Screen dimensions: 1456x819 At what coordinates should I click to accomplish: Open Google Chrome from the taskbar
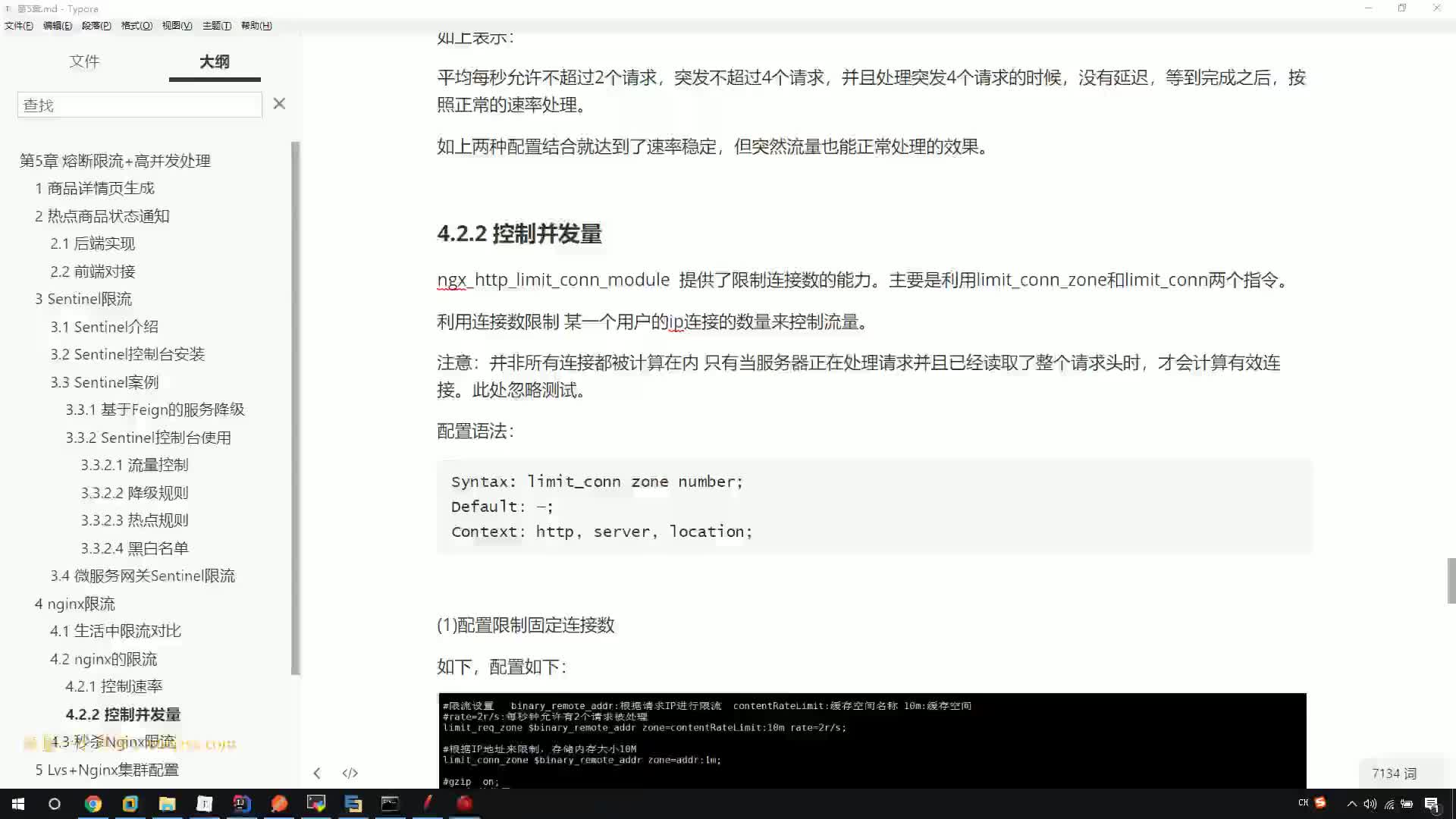coord(93,804)
